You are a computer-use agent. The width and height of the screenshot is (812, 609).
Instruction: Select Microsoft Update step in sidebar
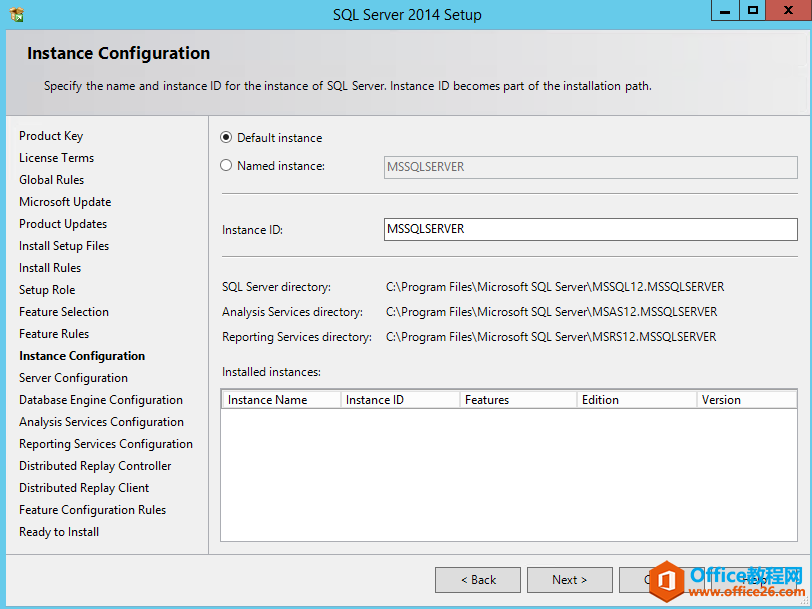pos(65,202)
